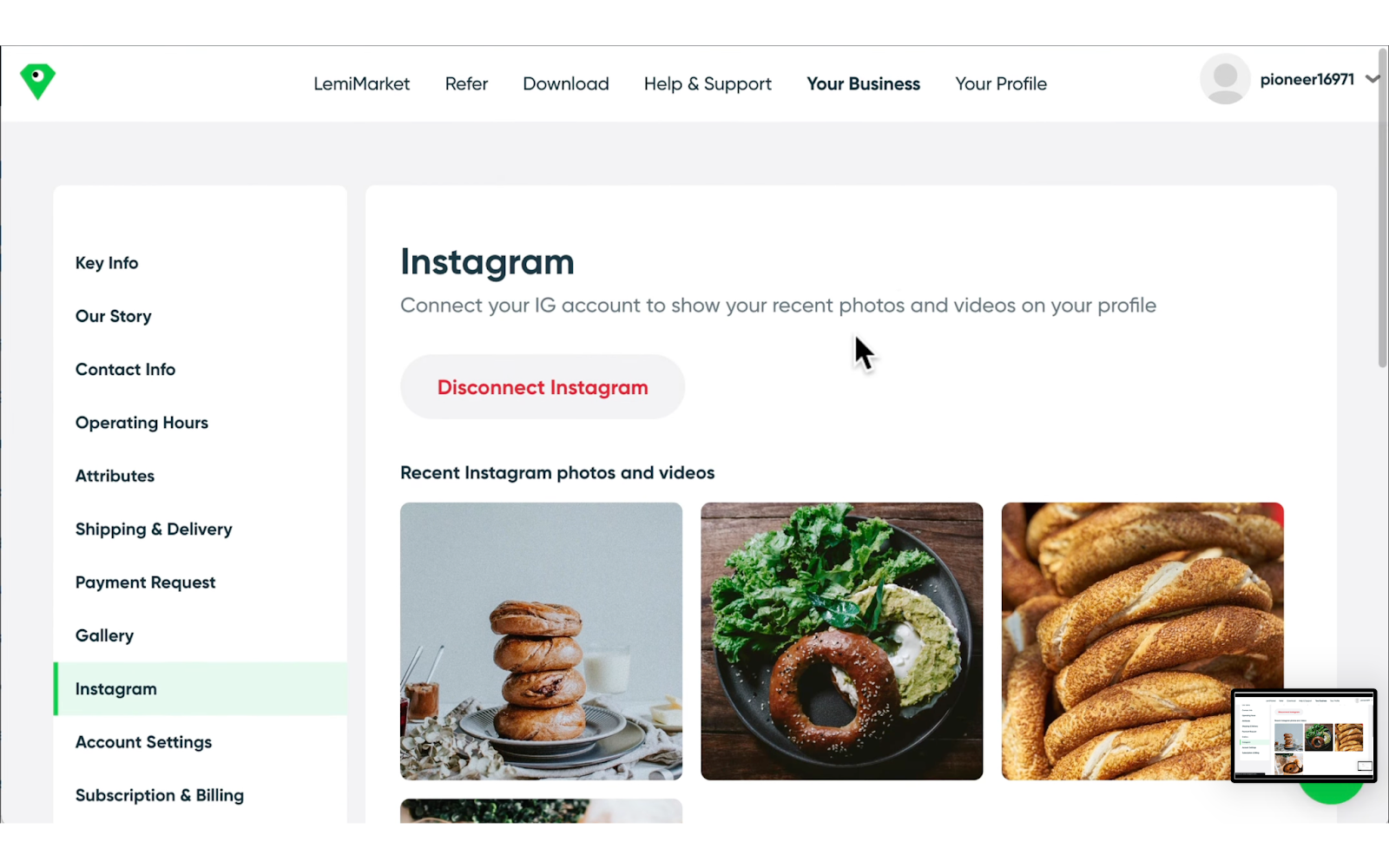The height and width of the screenshot is (868, 1389).
Task: Open Subscription & Billing settings
Action: [x=160, y=795]
